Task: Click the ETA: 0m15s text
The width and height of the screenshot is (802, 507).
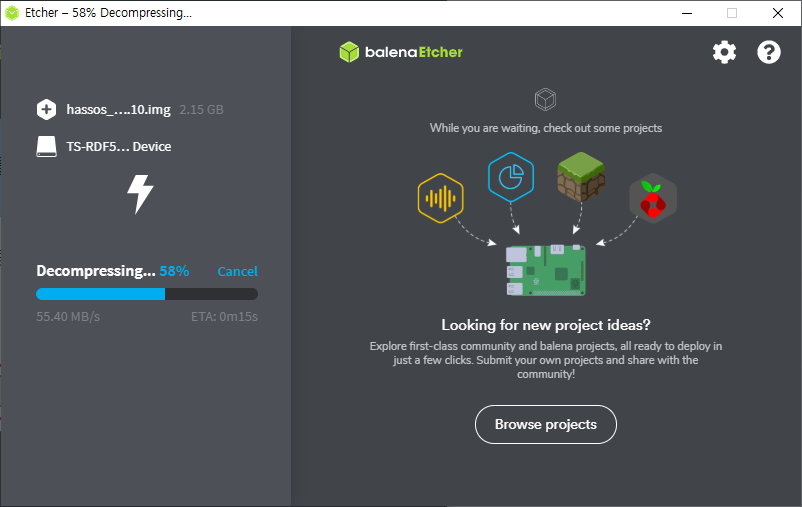Action: (x=225, y=317)
